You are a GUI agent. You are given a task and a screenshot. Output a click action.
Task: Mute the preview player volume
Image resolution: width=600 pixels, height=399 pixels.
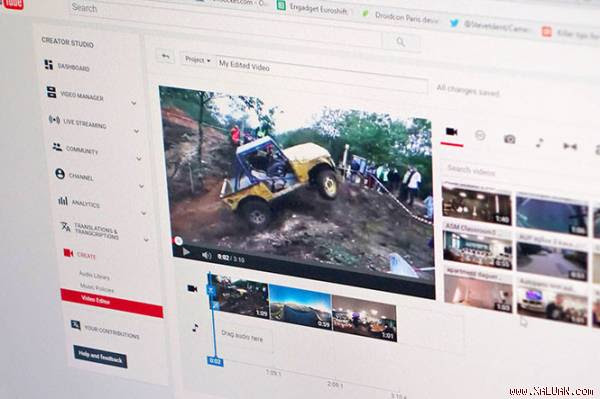coord(206,255)
